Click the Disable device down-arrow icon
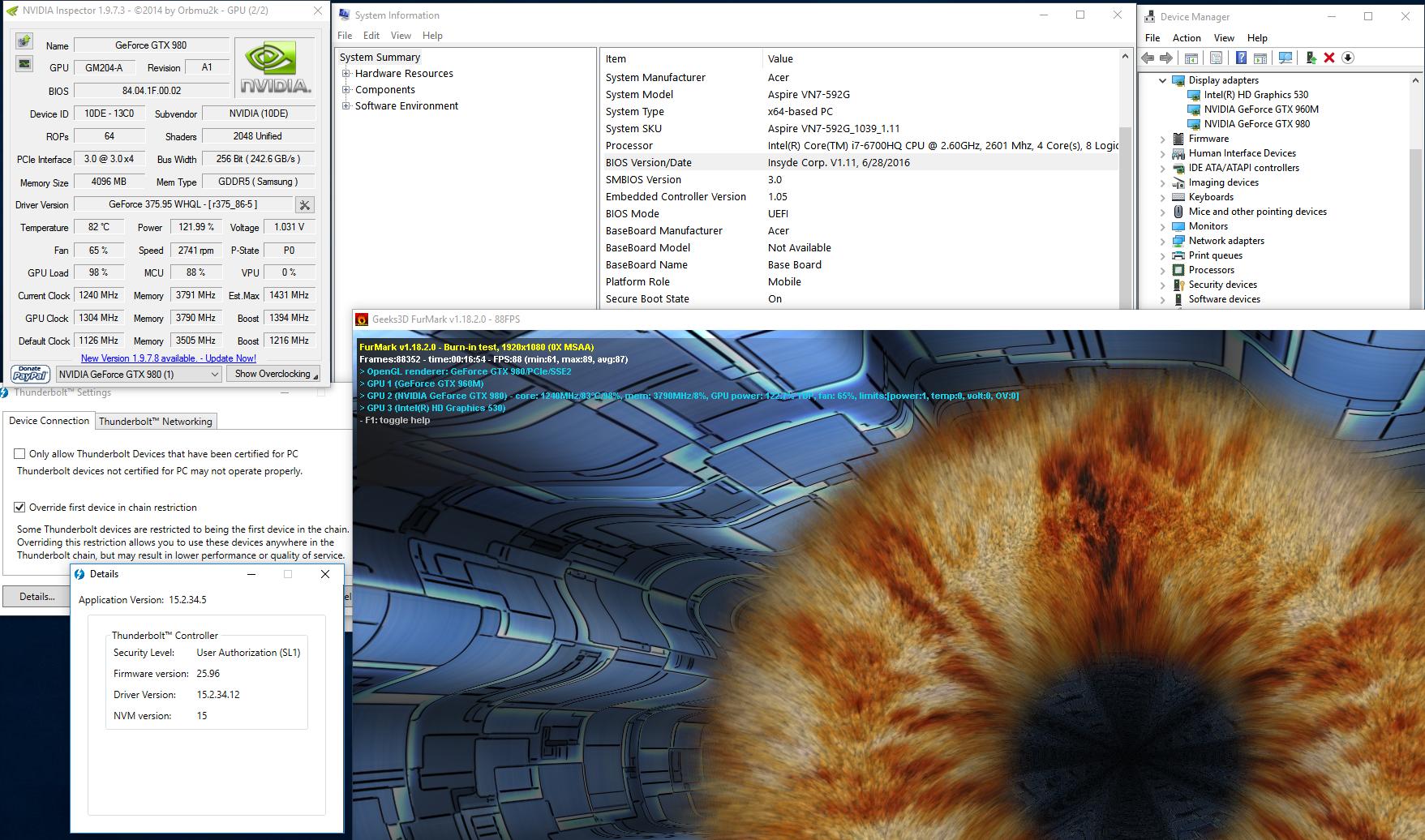This screenshot has width=1425, height=840. click(1348, 58)
